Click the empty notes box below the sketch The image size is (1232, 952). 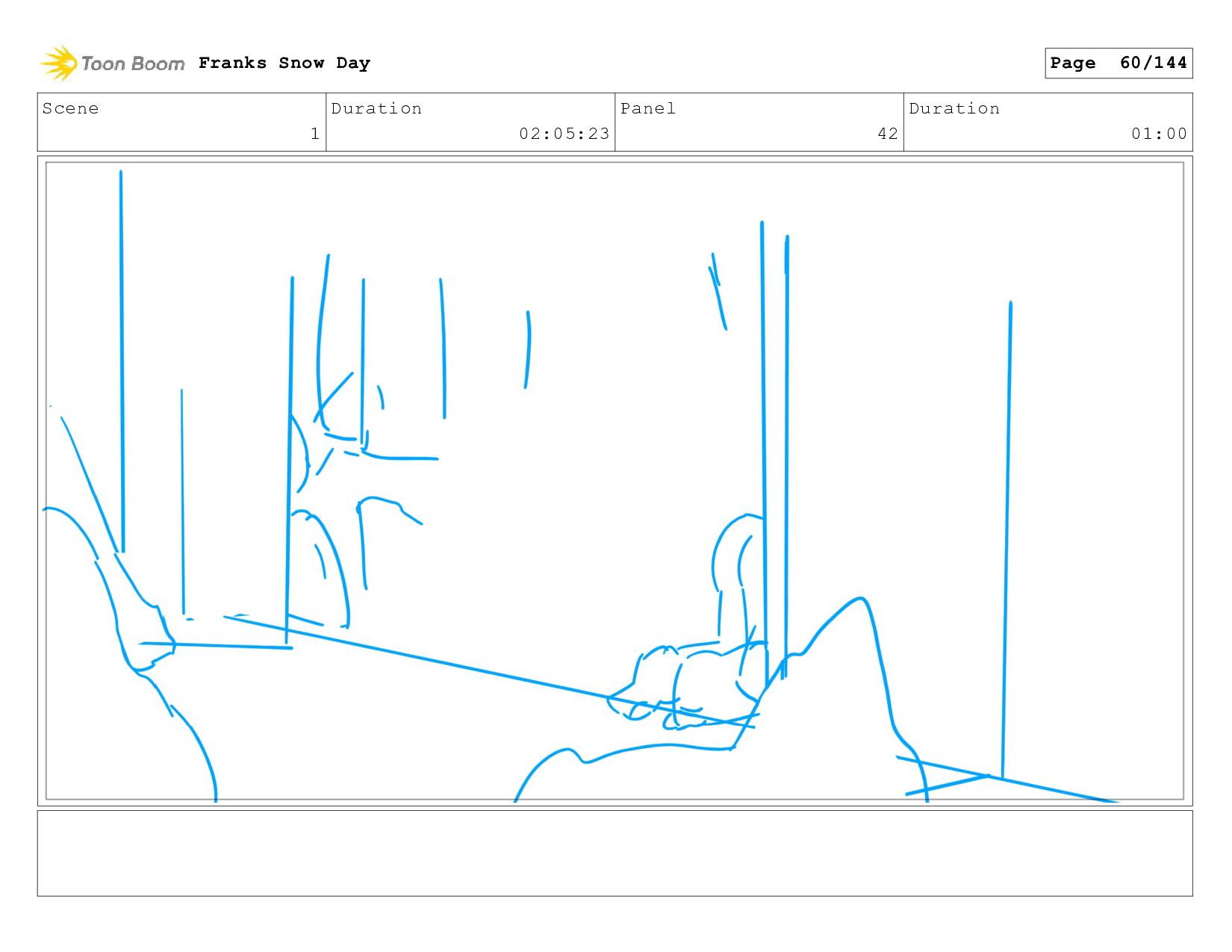tap(615, 853)
